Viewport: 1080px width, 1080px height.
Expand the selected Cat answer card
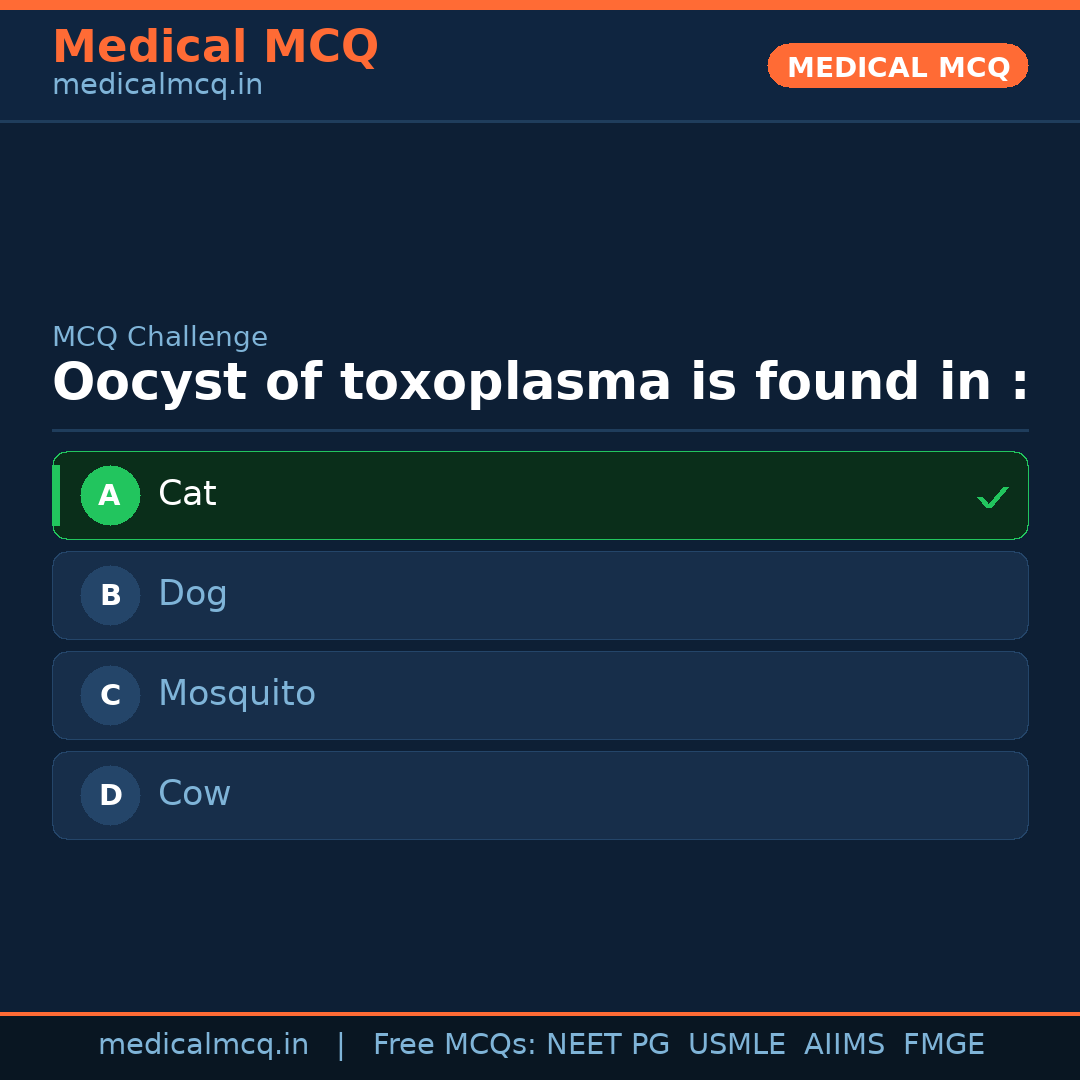(540, 495)
